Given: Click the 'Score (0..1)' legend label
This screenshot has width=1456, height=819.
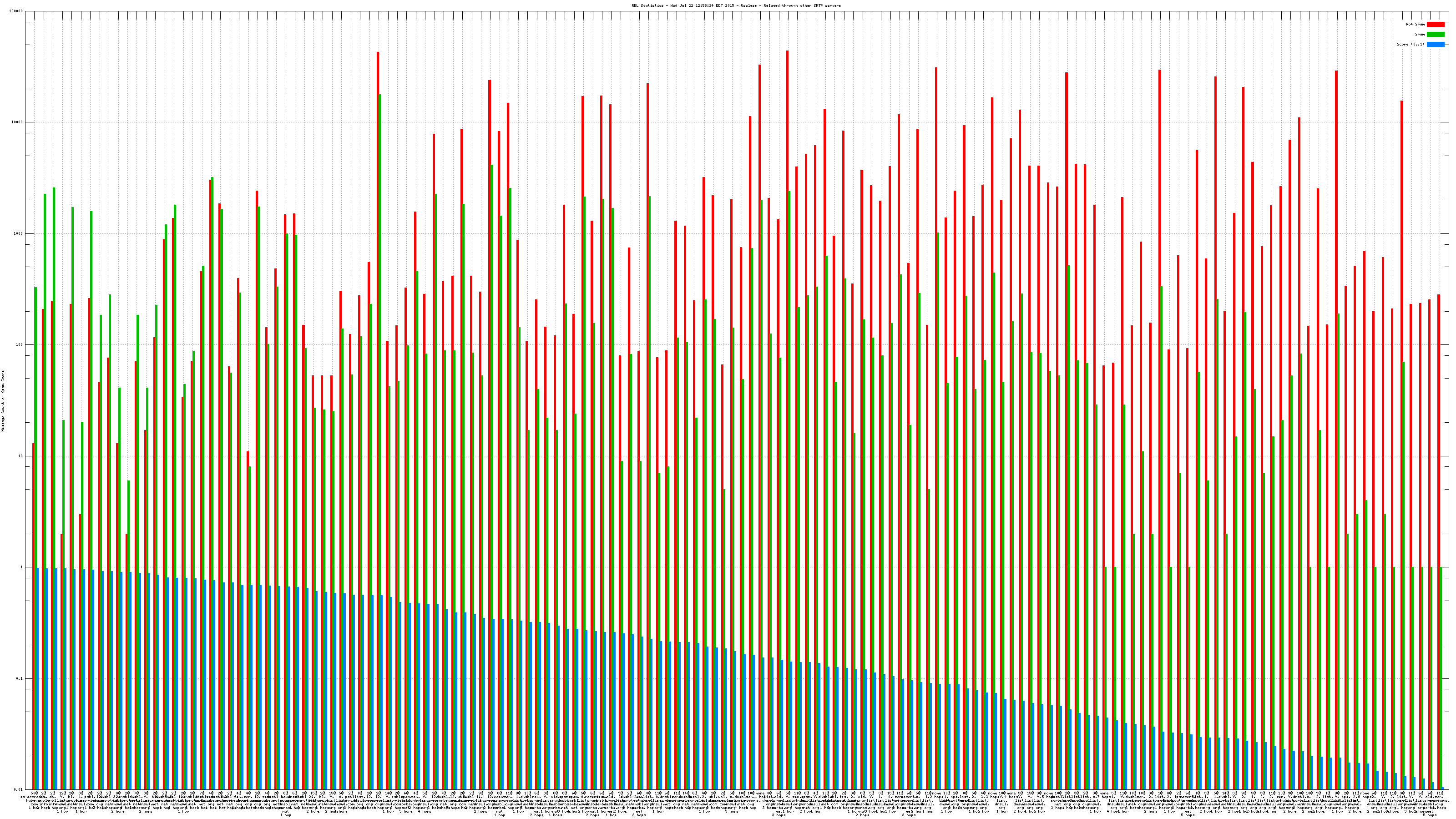Looking at the screenshot, I should [x=1410, y=44].
